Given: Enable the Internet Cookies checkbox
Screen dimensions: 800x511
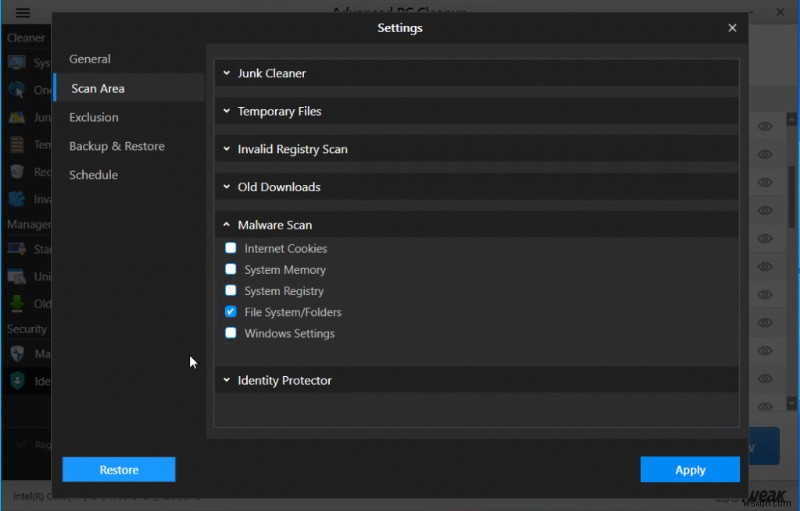Looking at the screenshot, I should point(231,248).
